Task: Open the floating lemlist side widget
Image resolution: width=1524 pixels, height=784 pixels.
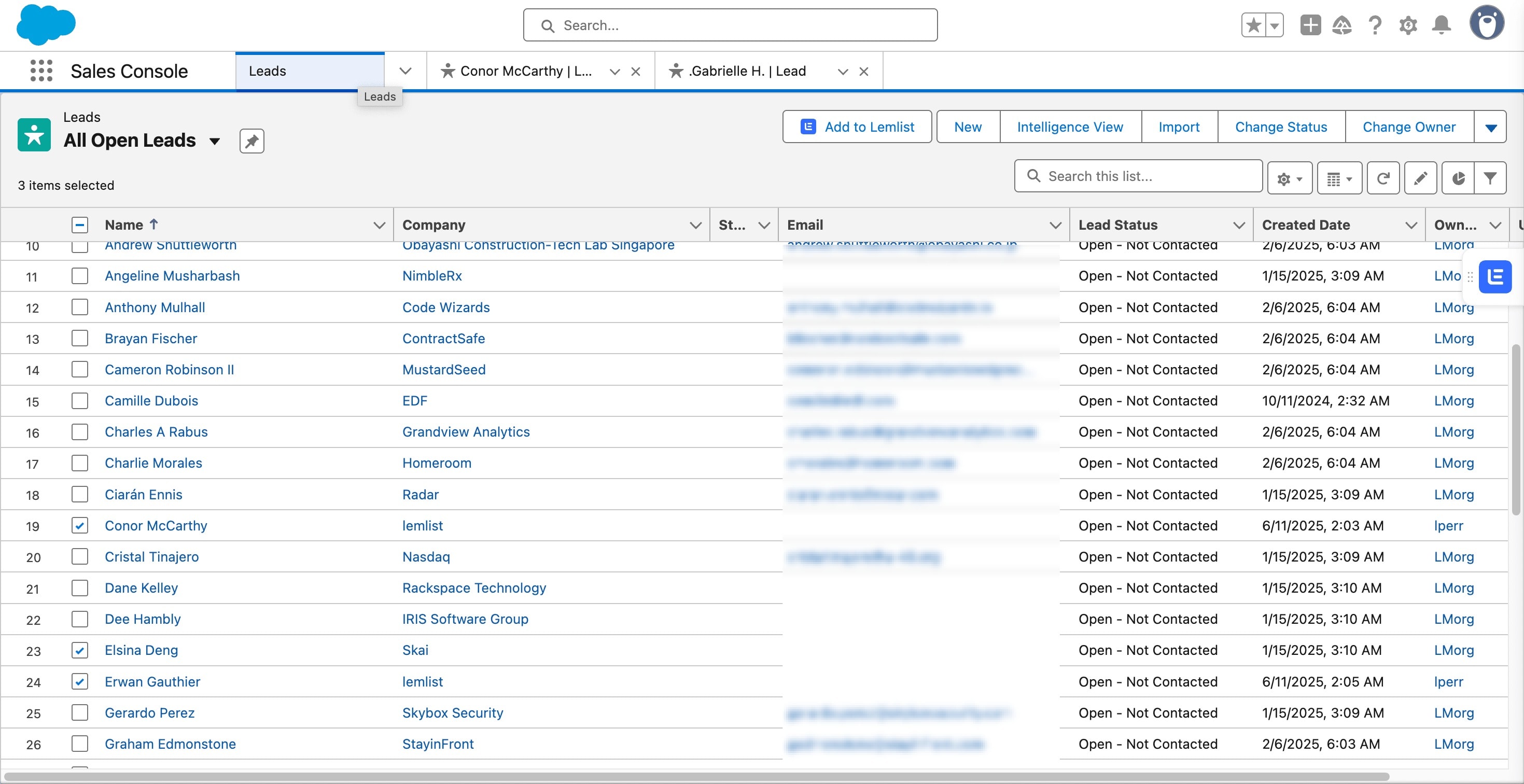Action: point(1495,276)
